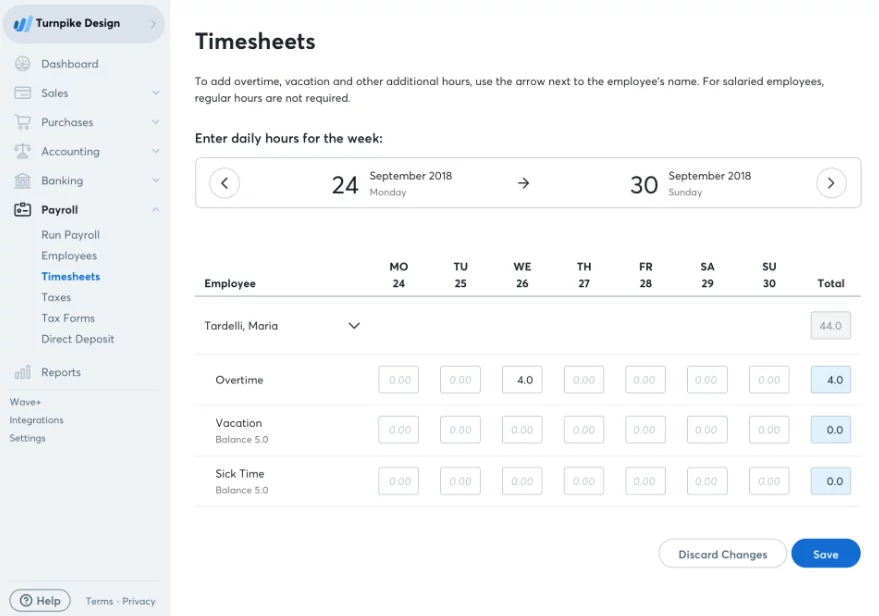Go to the previous week
This screenshot has width=879, height=616.
click(x=224, y=182)
